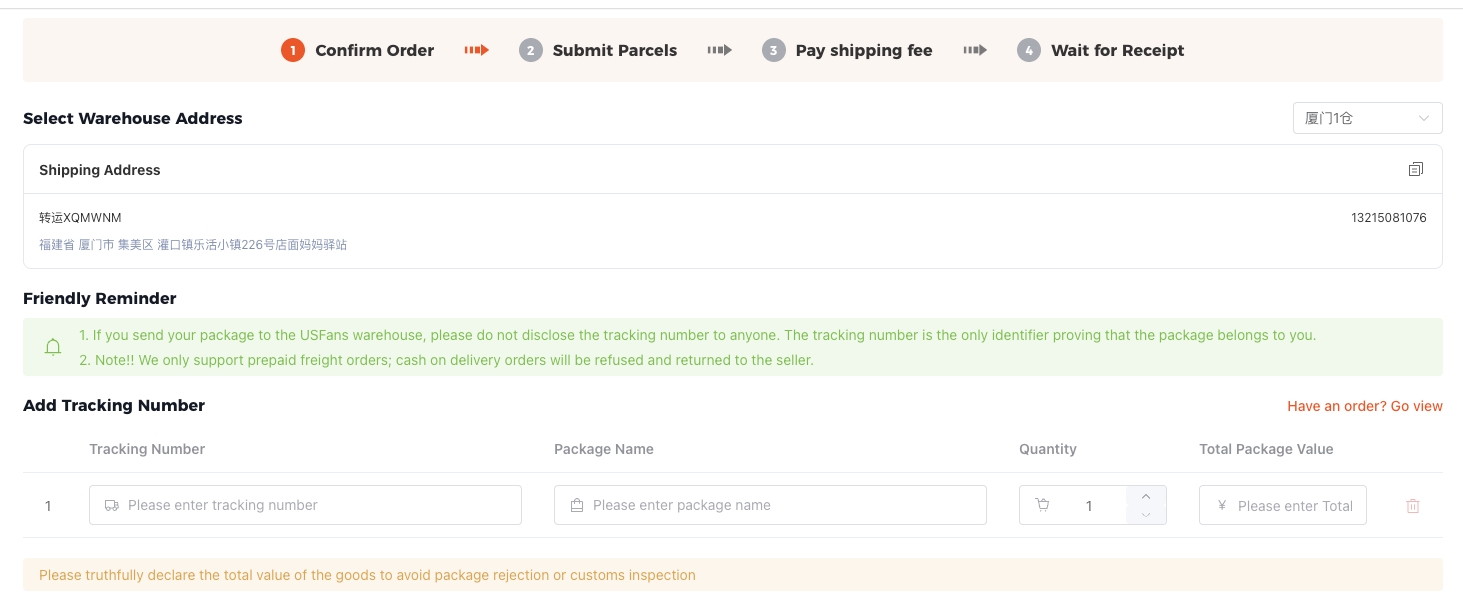Select the Pay shipping fee step label
Viewport: 1463px width, 606px height.
[x=863, y=50]
